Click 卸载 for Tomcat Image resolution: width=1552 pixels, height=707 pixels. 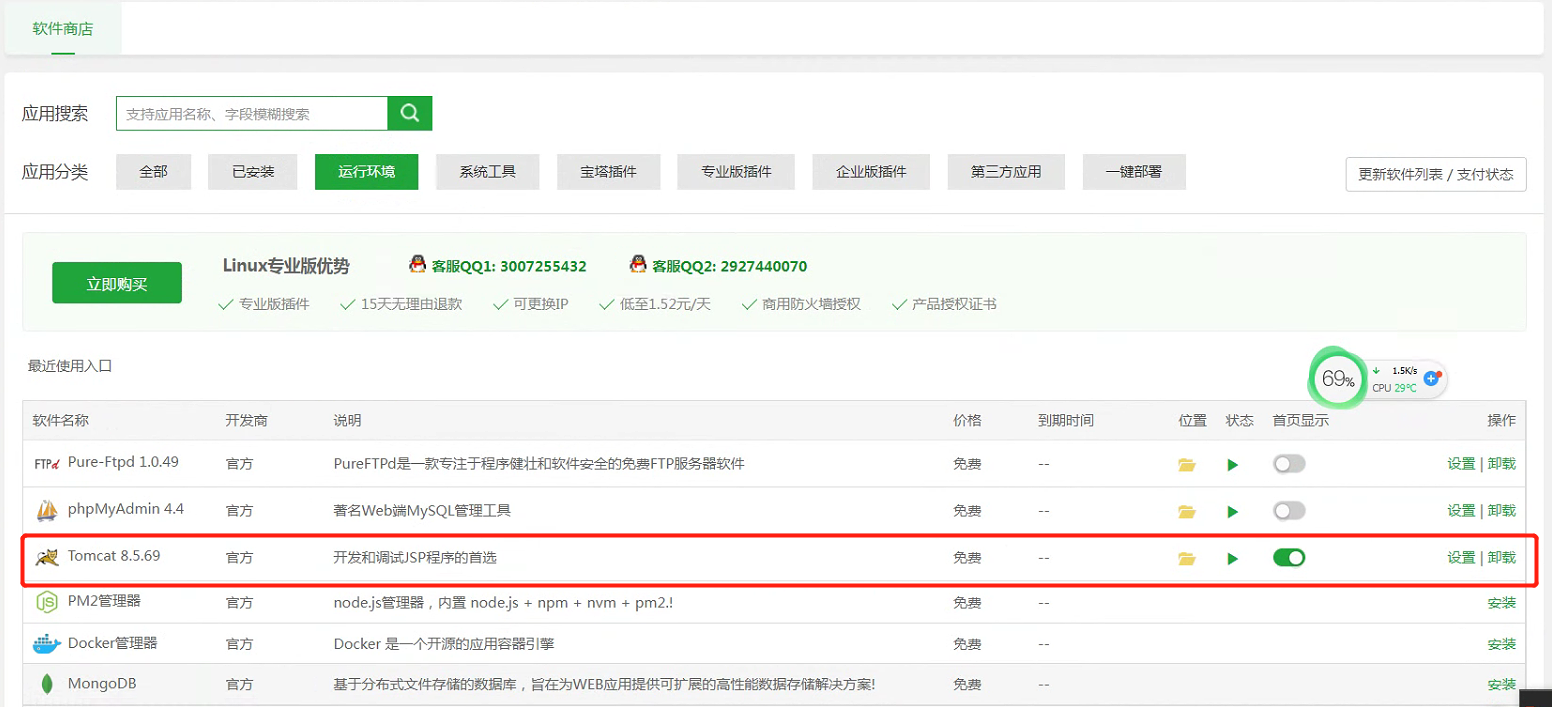tap(1502, 558)
